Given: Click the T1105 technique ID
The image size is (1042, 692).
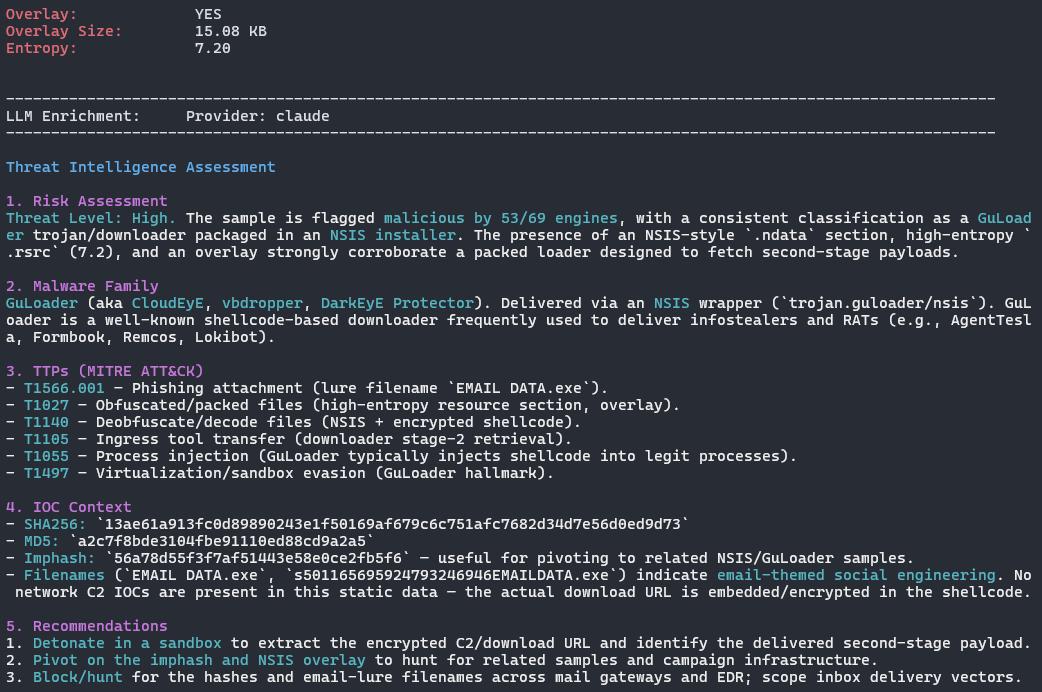Looking at the screenshot, I should click(x=46, y=439).
